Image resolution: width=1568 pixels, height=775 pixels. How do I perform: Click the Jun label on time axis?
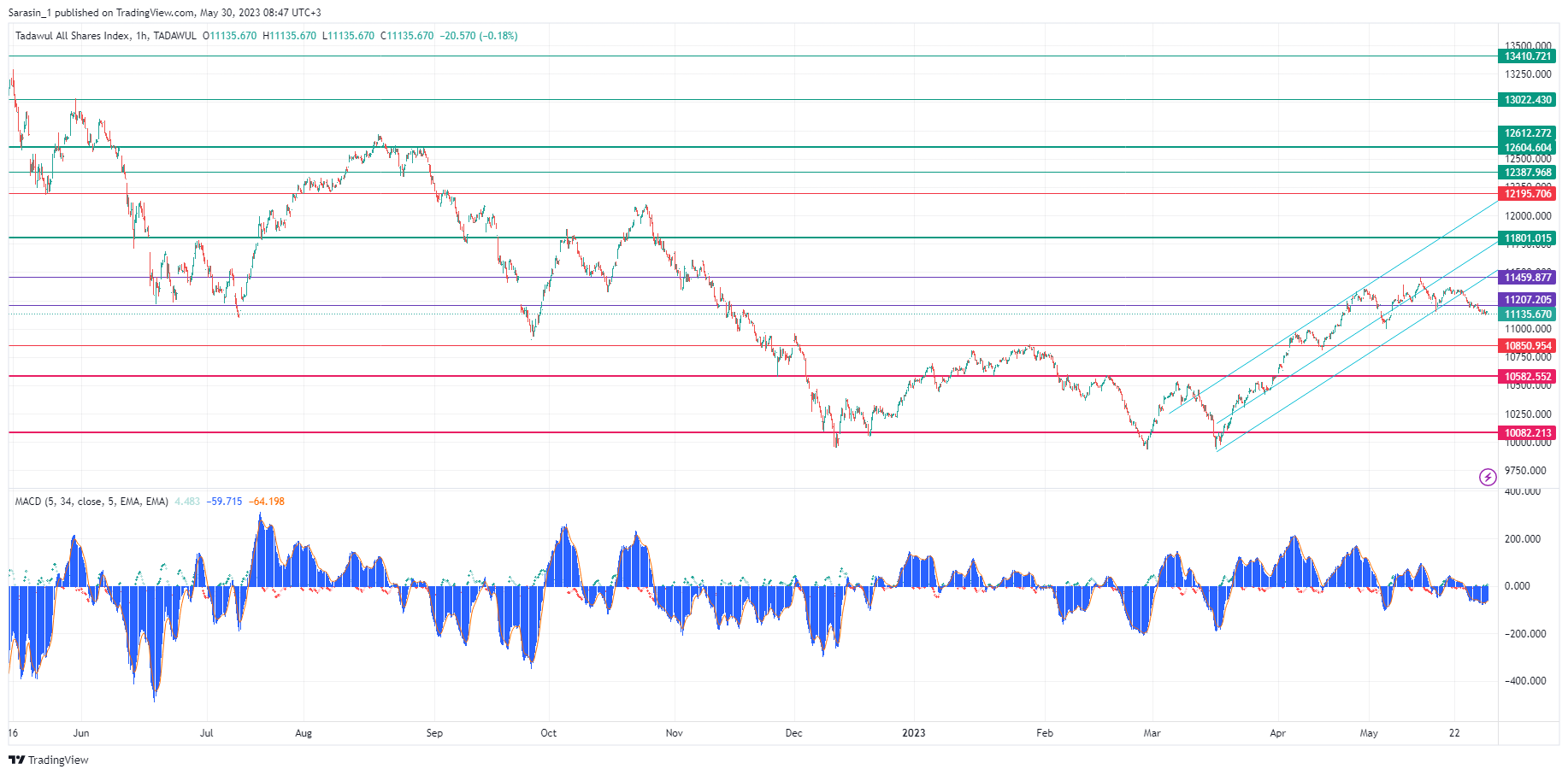pos(81,733)
